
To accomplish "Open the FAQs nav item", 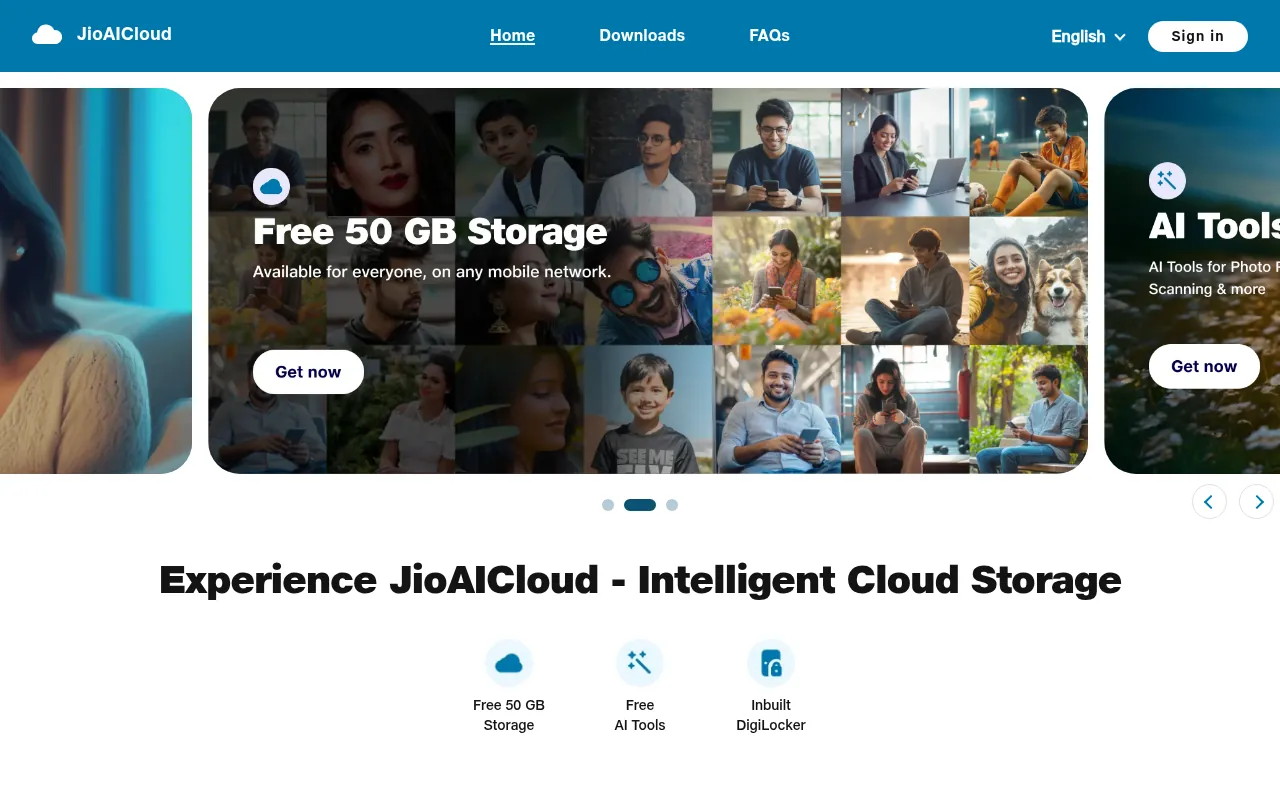I will (x=769, y=35).
